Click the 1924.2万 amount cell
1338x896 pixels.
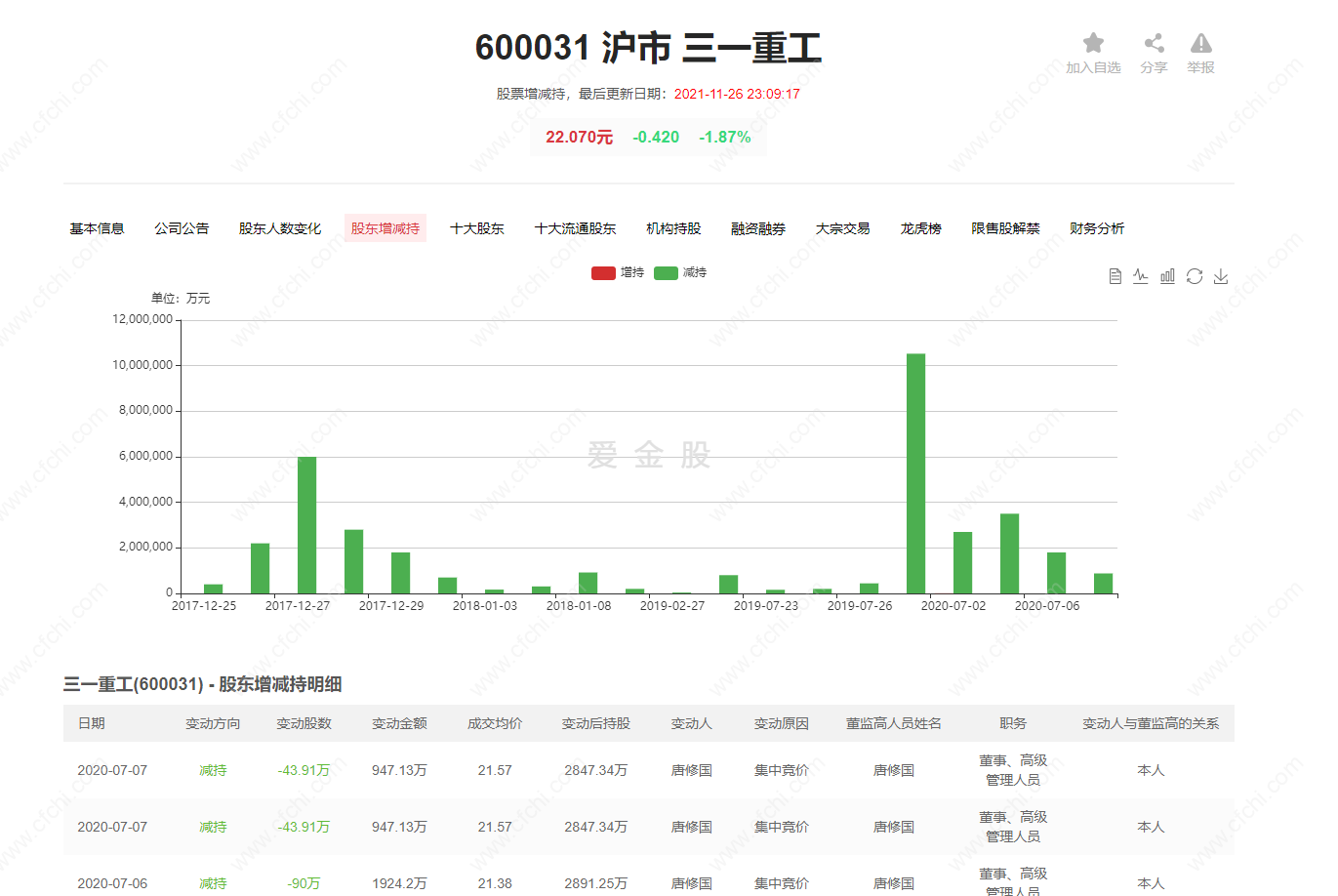tap(399, 883)
